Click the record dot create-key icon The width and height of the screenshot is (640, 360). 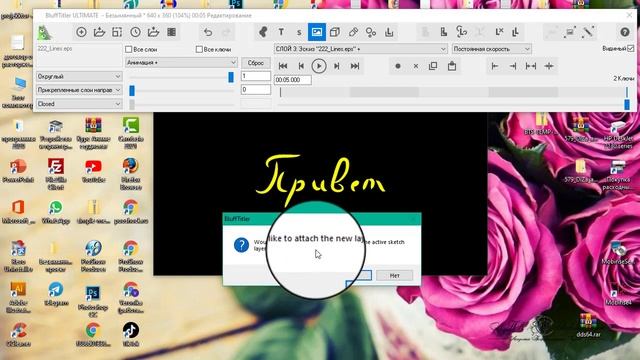click(x=398, y=66)
